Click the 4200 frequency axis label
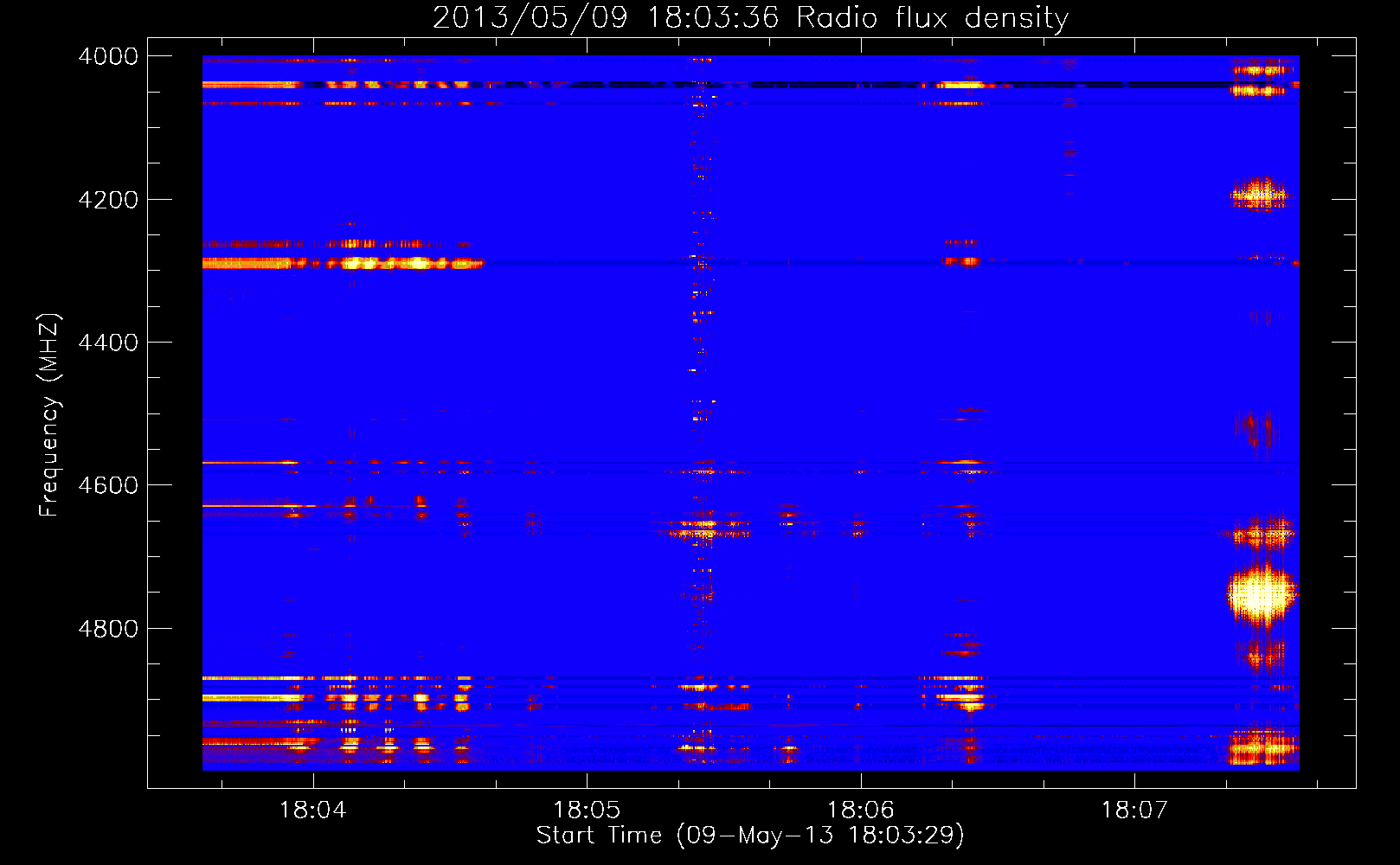The width and height of the screenshot is (1400, 865). coord(108,200)
